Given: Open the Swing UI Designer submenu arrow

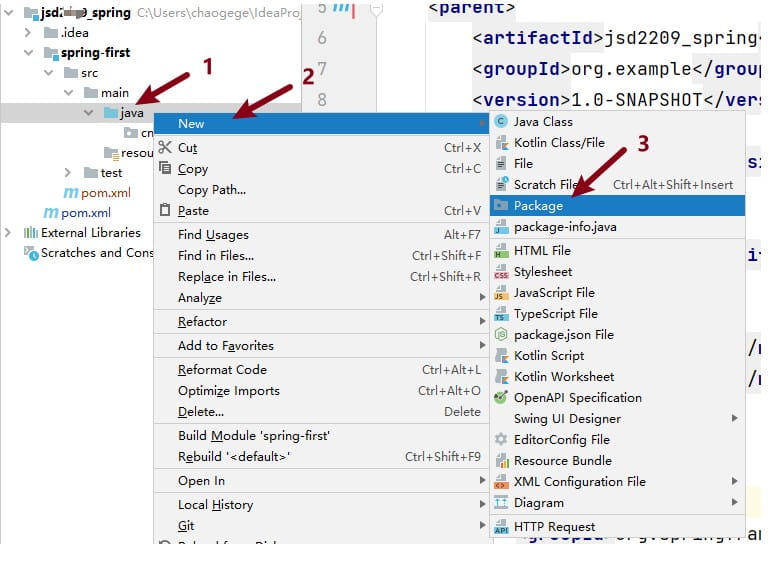Looking at the screenshot, I should tap(735, 418).
